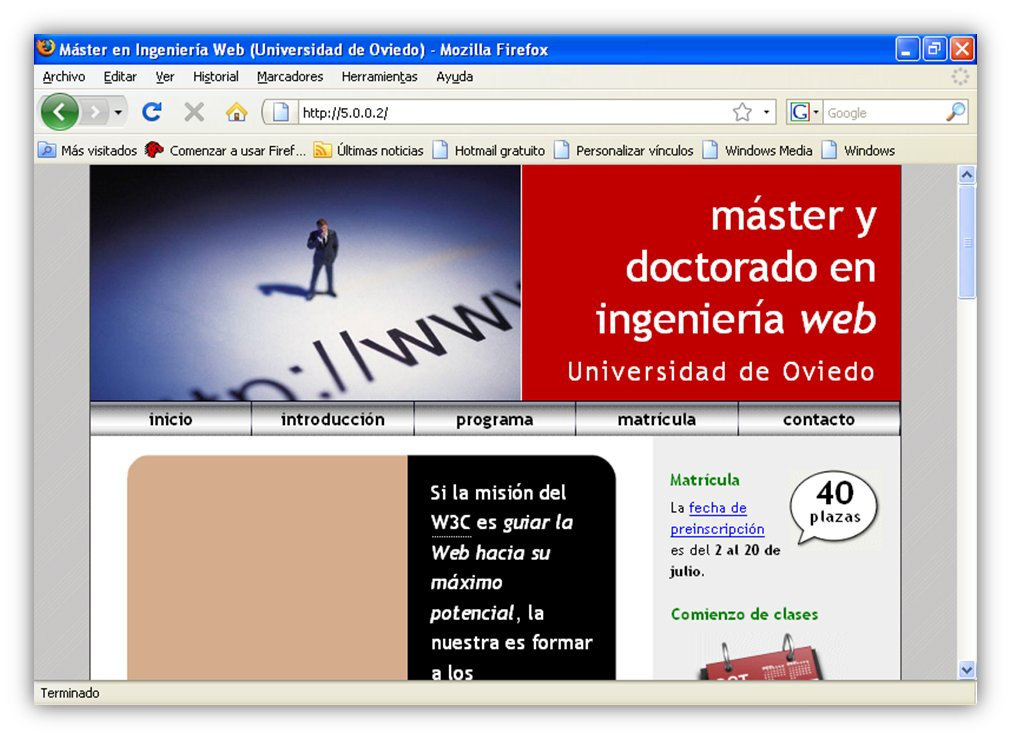Click the activity throbber icon
This screenshot has height=739, width=1011.
point(960,77)
